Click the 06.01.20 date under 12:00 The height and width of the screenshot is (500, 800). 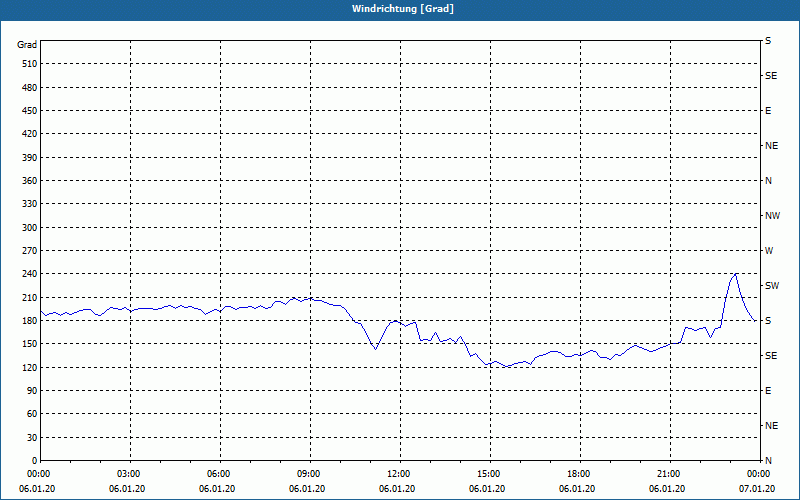point(397,489)
